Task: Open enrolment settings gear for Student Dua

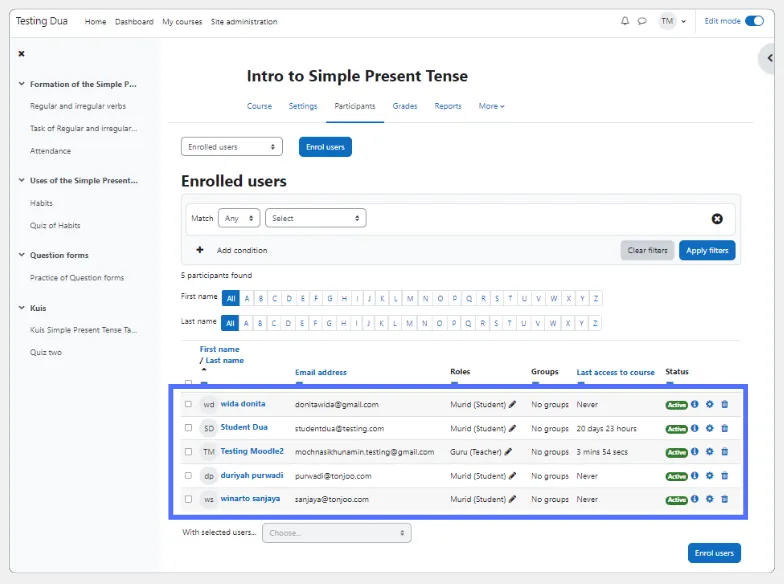Action: click(710, 428)
